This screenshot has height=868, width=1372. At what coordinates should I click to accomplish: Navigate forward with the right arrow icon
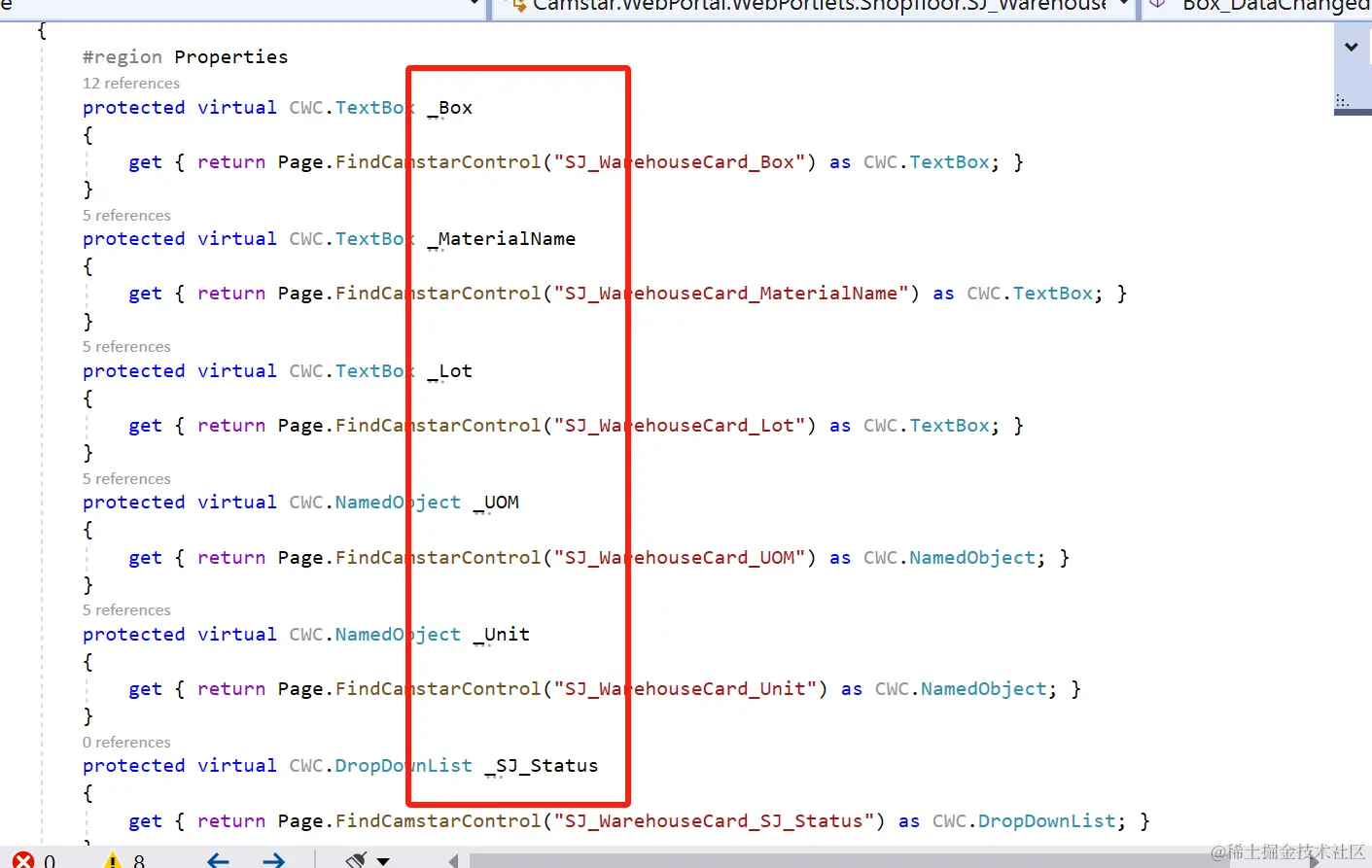pyautogui.click(x=274, y=860)
